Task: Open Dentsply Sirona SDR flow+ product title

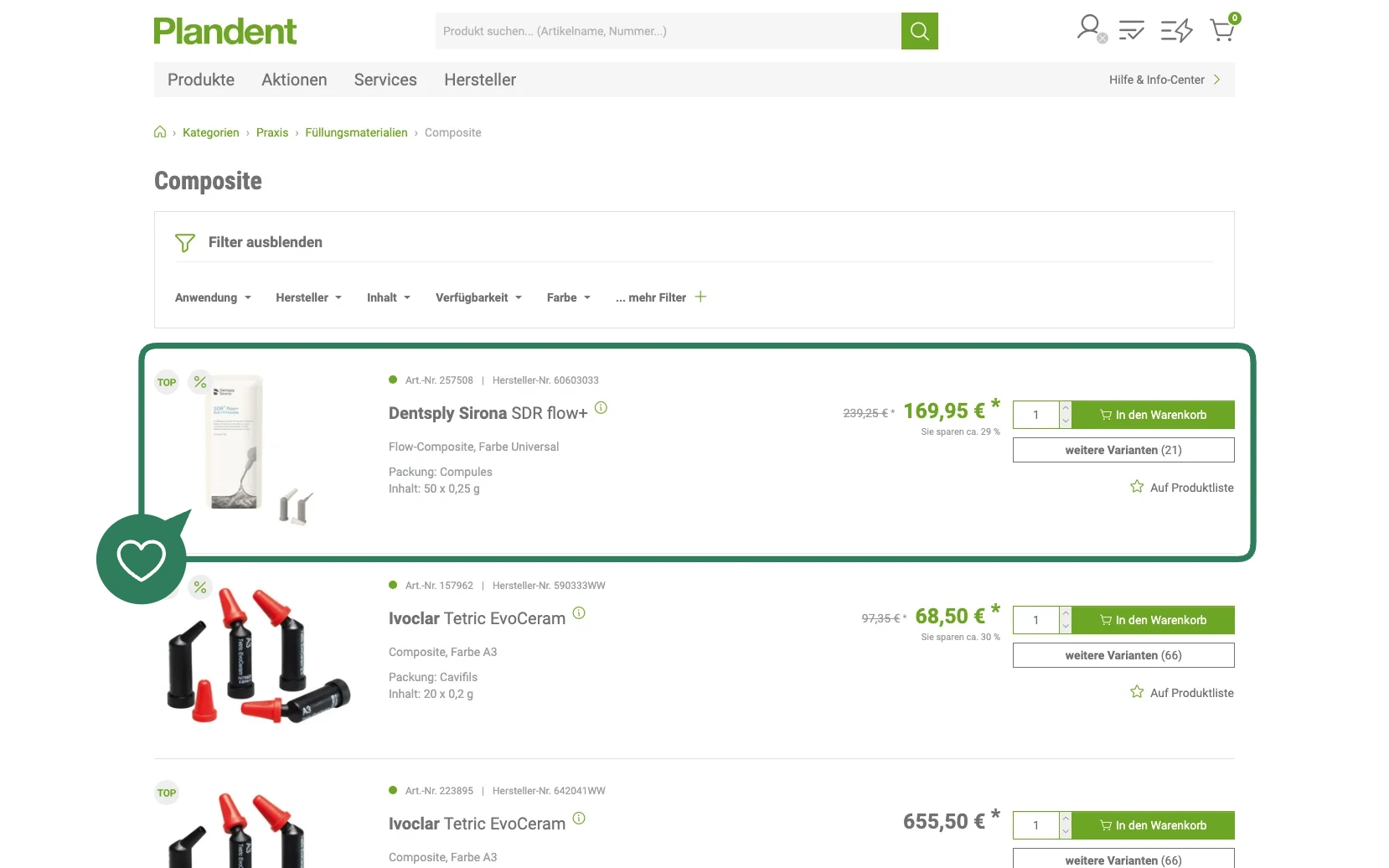Action: click(x=488, y=413)
